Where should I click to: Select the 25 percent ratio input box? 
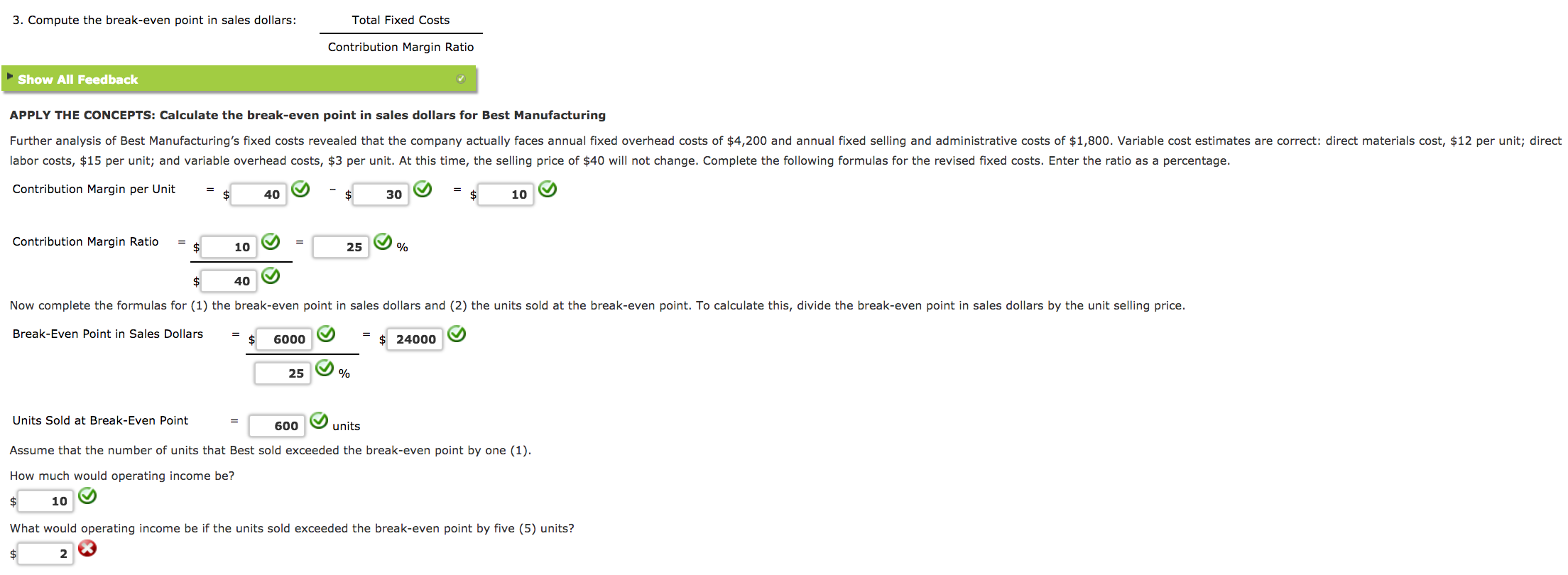coord(341,247)
